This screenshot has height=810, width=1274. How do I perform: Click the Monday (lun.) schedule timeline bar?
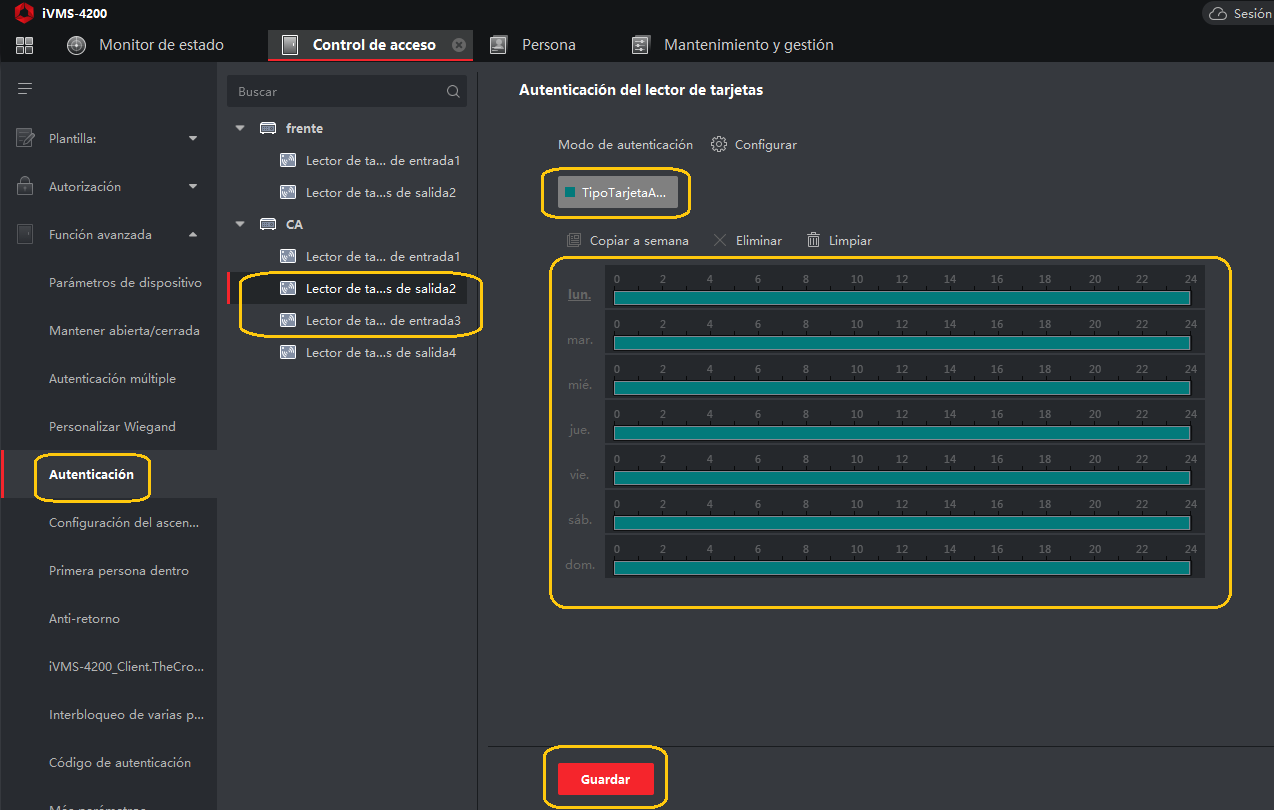coord(901,297)
